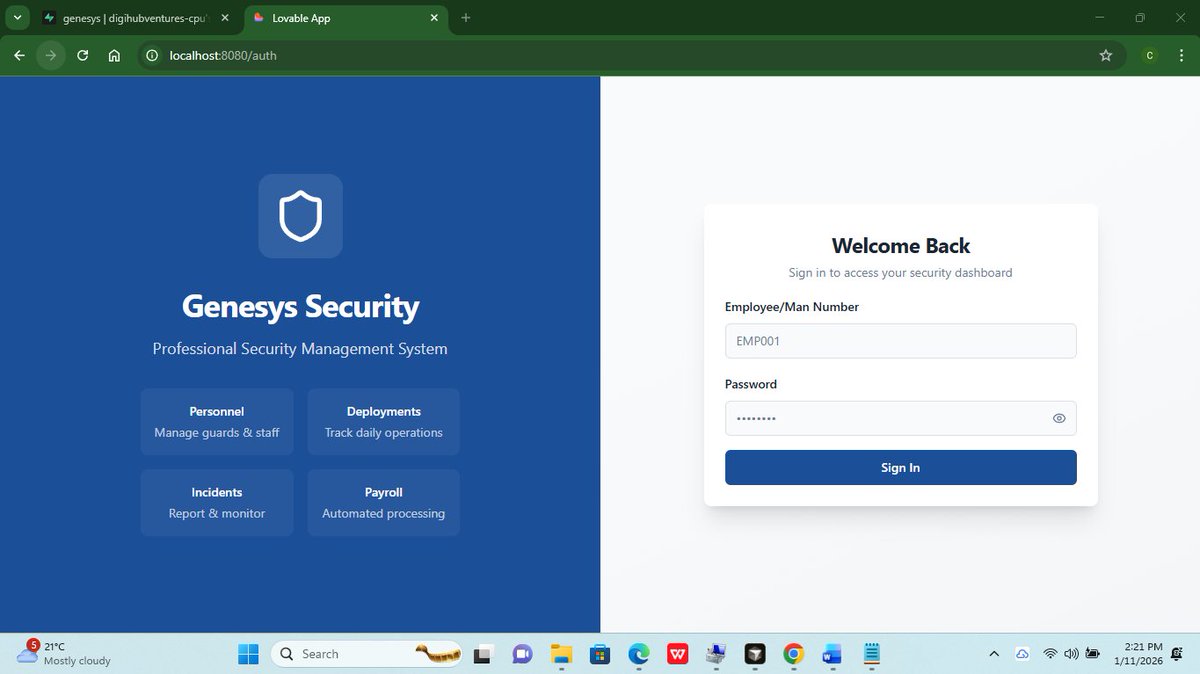The height and width of the screenshot is (674, 1200).
Task: Focus the Employee/Man Number input field
Action: pos(900,341)
